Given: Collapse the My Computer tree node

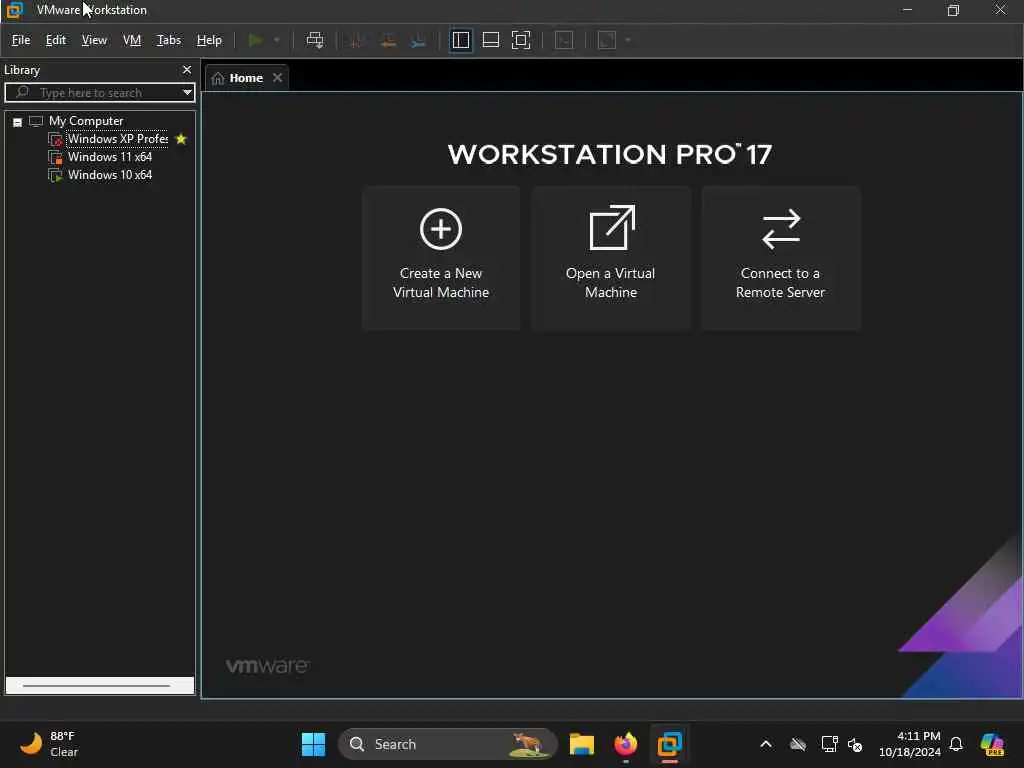Looking at the screenshot, I should coord(18,122).
